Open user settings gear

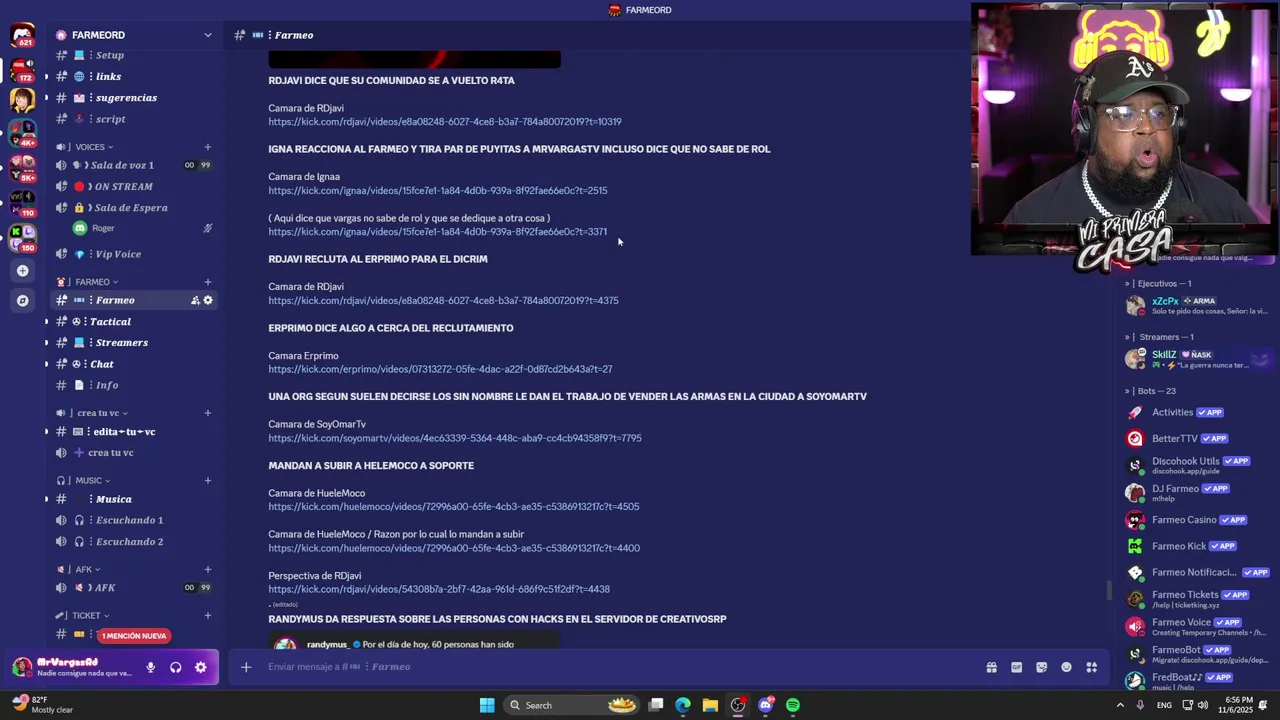click(x=201, y=667)
